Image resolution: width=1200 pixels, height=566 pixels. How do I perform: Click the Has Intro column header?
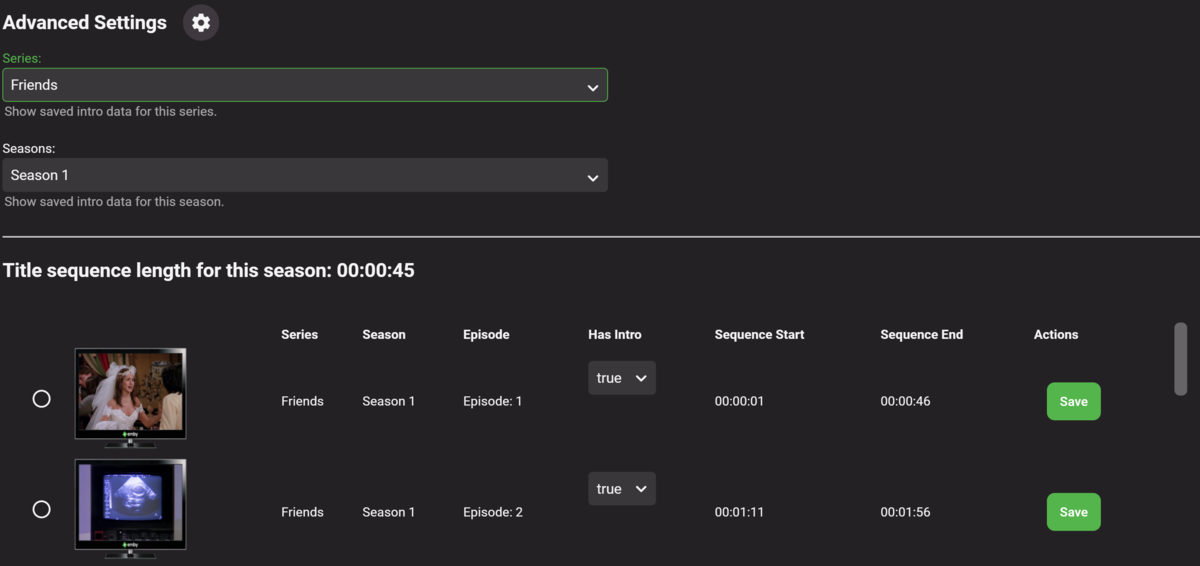coord(615,335)
